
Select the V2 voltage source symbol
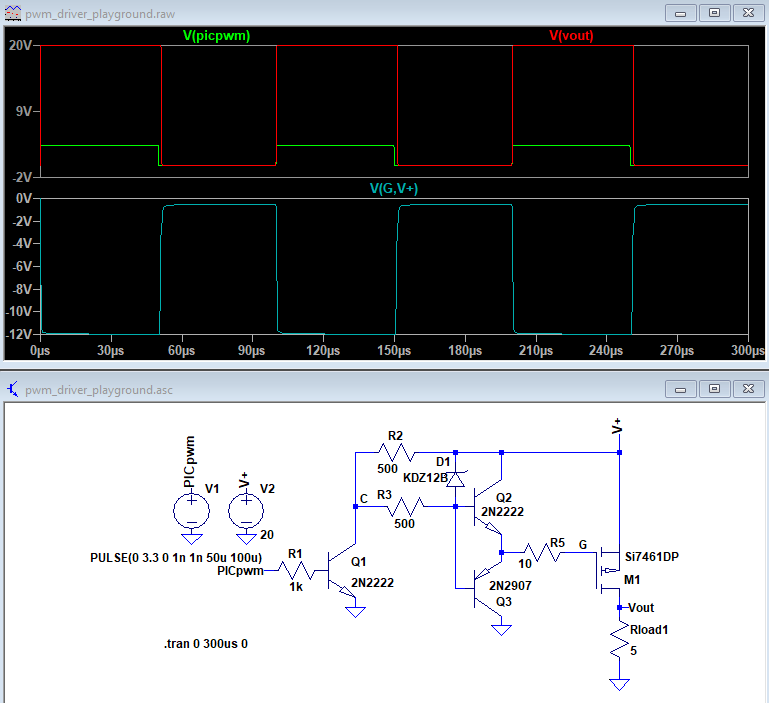point(246,511)
